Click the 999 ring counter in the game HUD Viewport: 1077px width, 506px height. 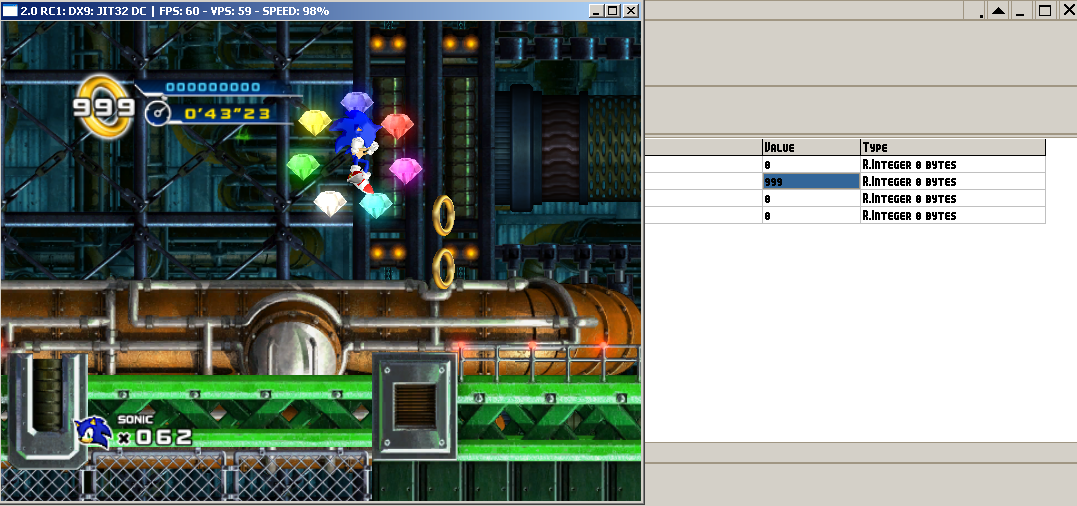[x=104, y=107]
